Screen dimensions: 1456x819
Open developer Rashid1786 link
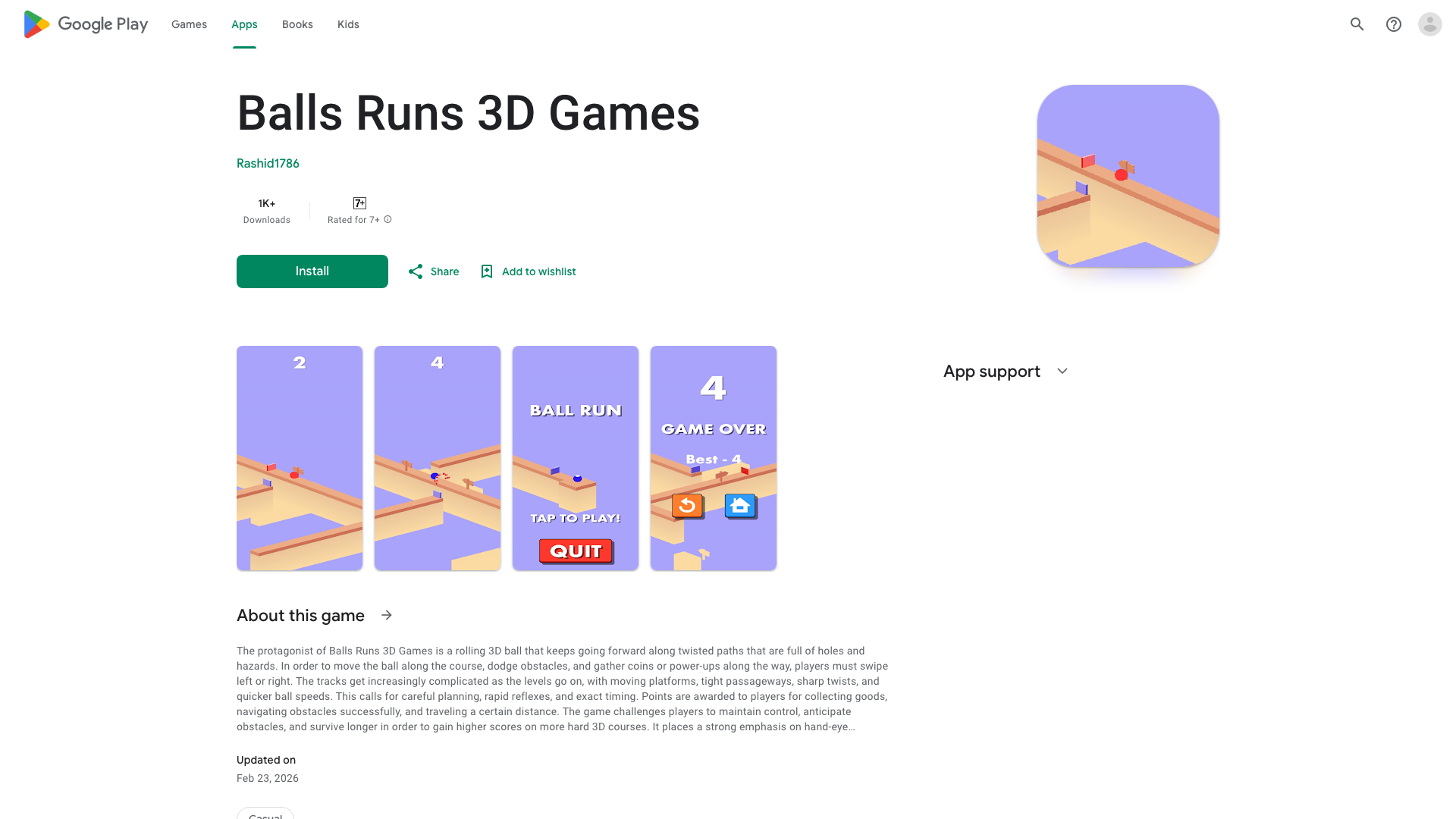click(268, 164)
